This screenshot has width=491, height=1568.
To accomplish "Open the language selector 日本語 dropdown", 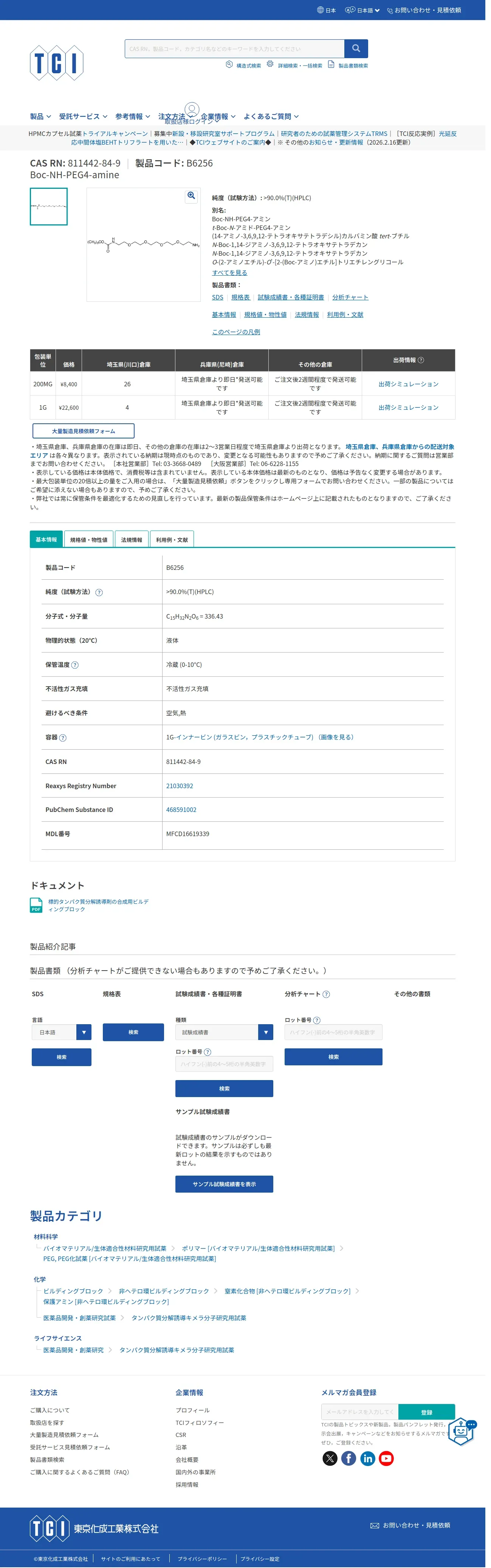I will (366, 10).
